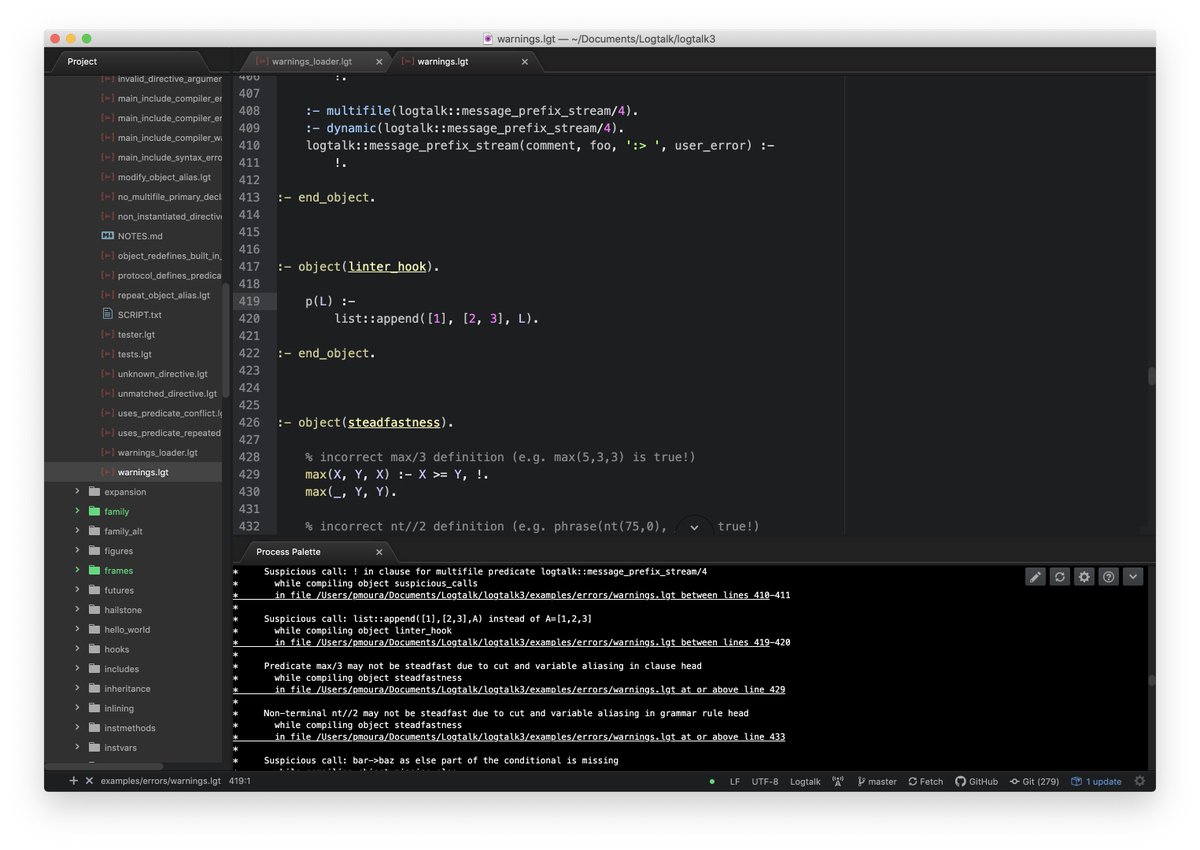Open the Git (279) panel
This screenshot has height=850, width=1200.
pyautogui.click(x=1034, y=781)
